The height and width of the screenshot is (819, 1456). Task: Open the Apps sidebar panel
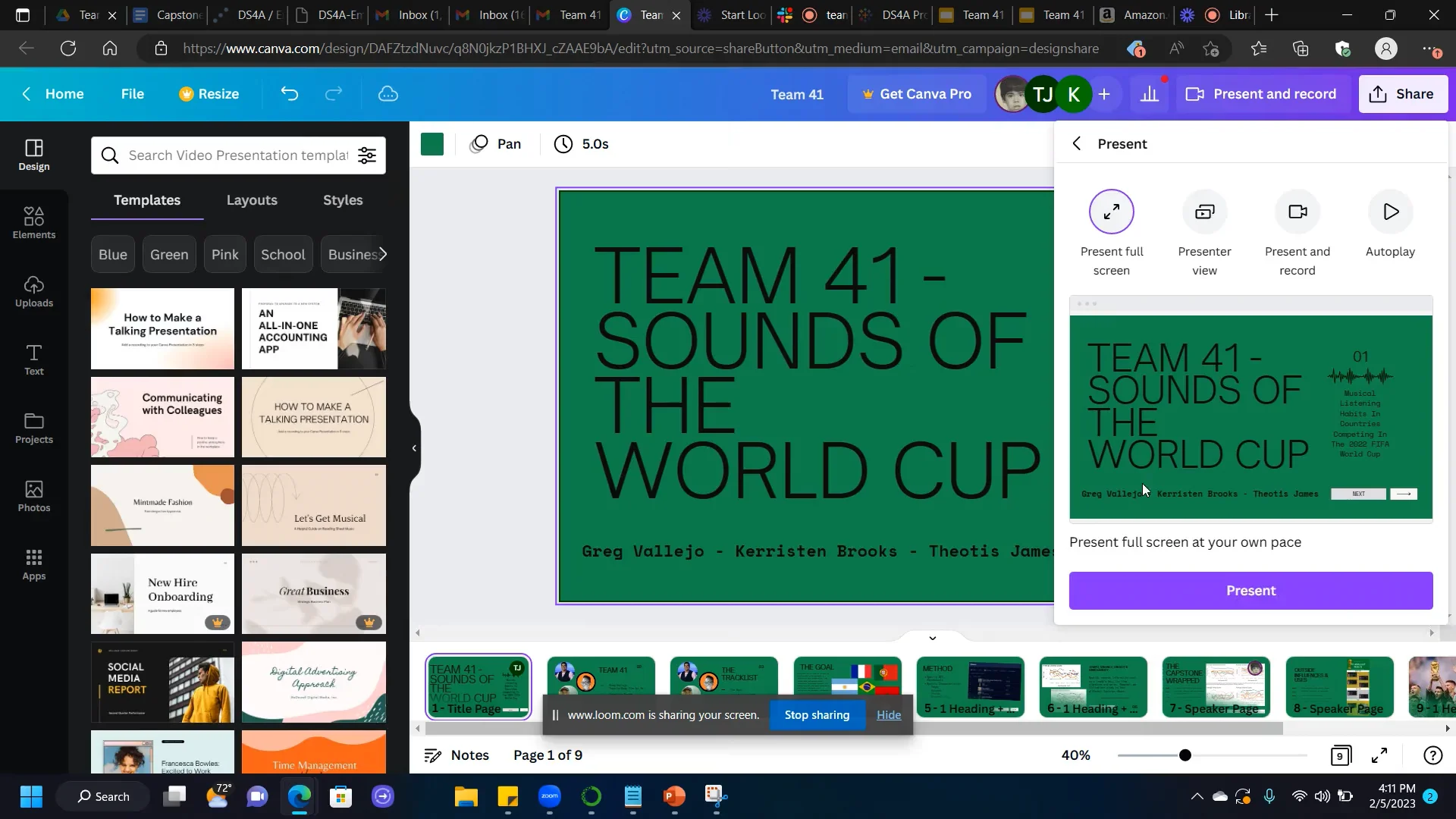33,564
